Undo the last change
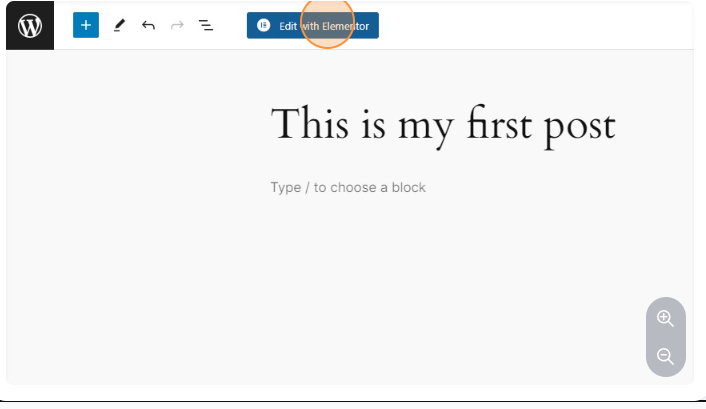706x409 pixels. 148,25
